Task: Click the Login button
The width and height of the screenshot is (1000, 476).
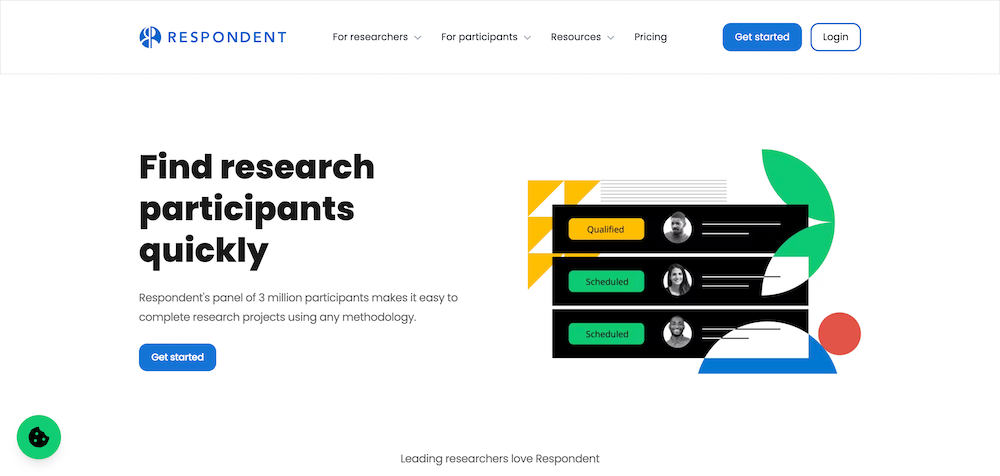Action: (835, 37)
